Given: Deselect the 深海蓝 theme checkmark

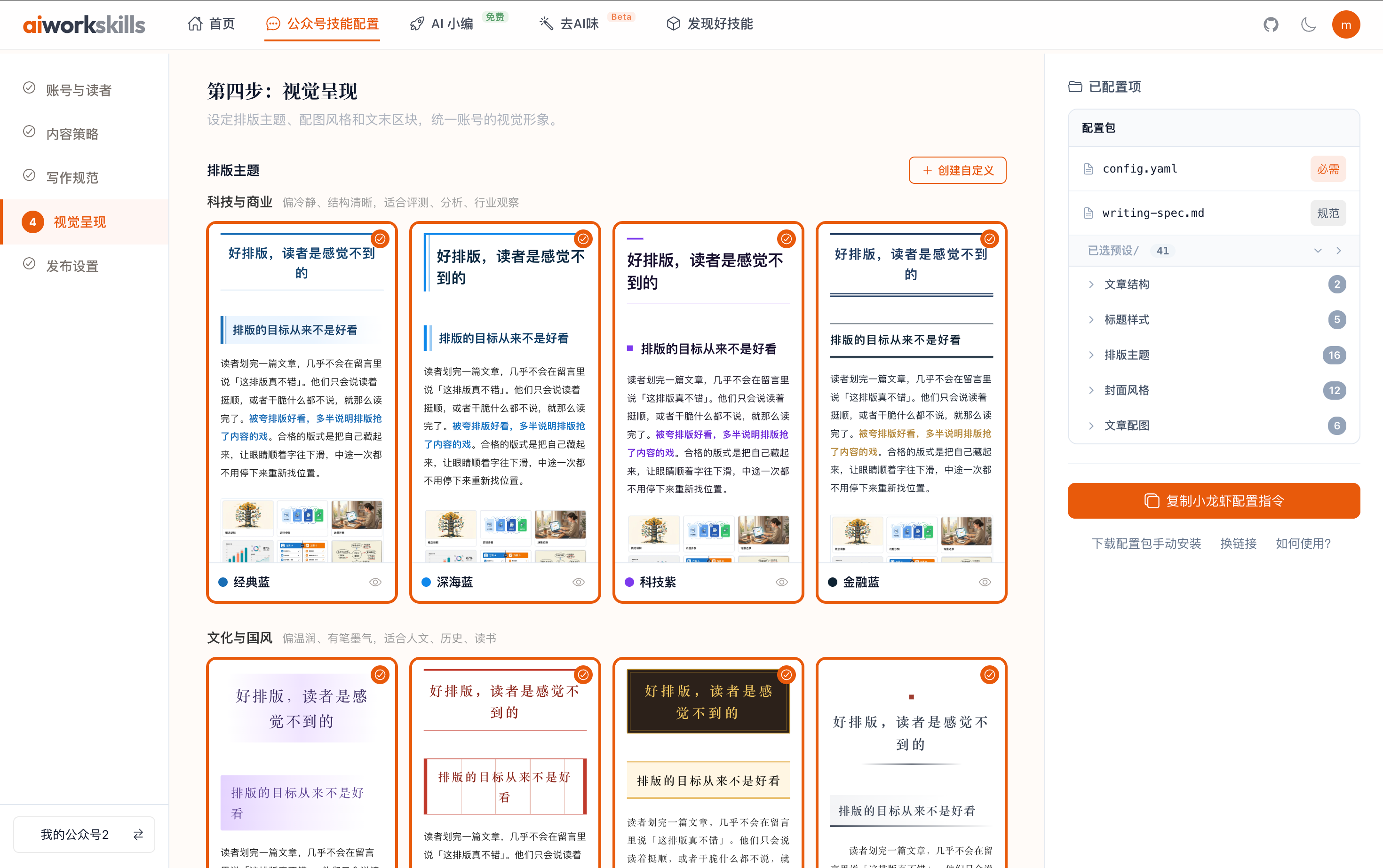Looking at the screenshot, I should (x=583, y=238).
